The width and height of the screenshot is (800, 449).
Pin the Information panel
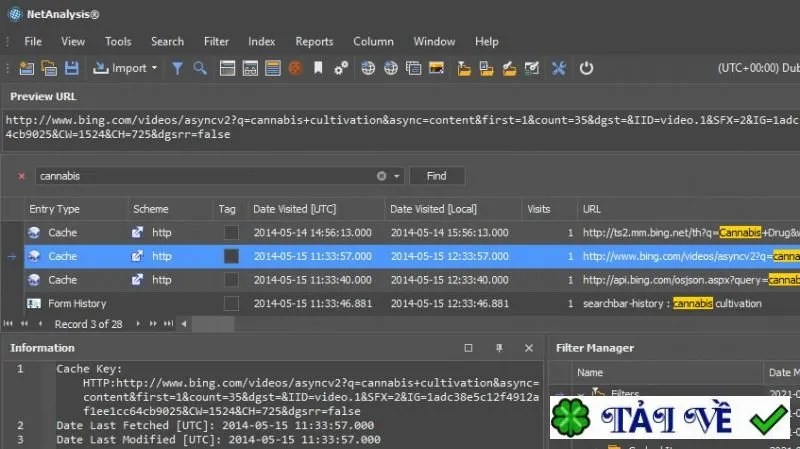click(499, 348)
